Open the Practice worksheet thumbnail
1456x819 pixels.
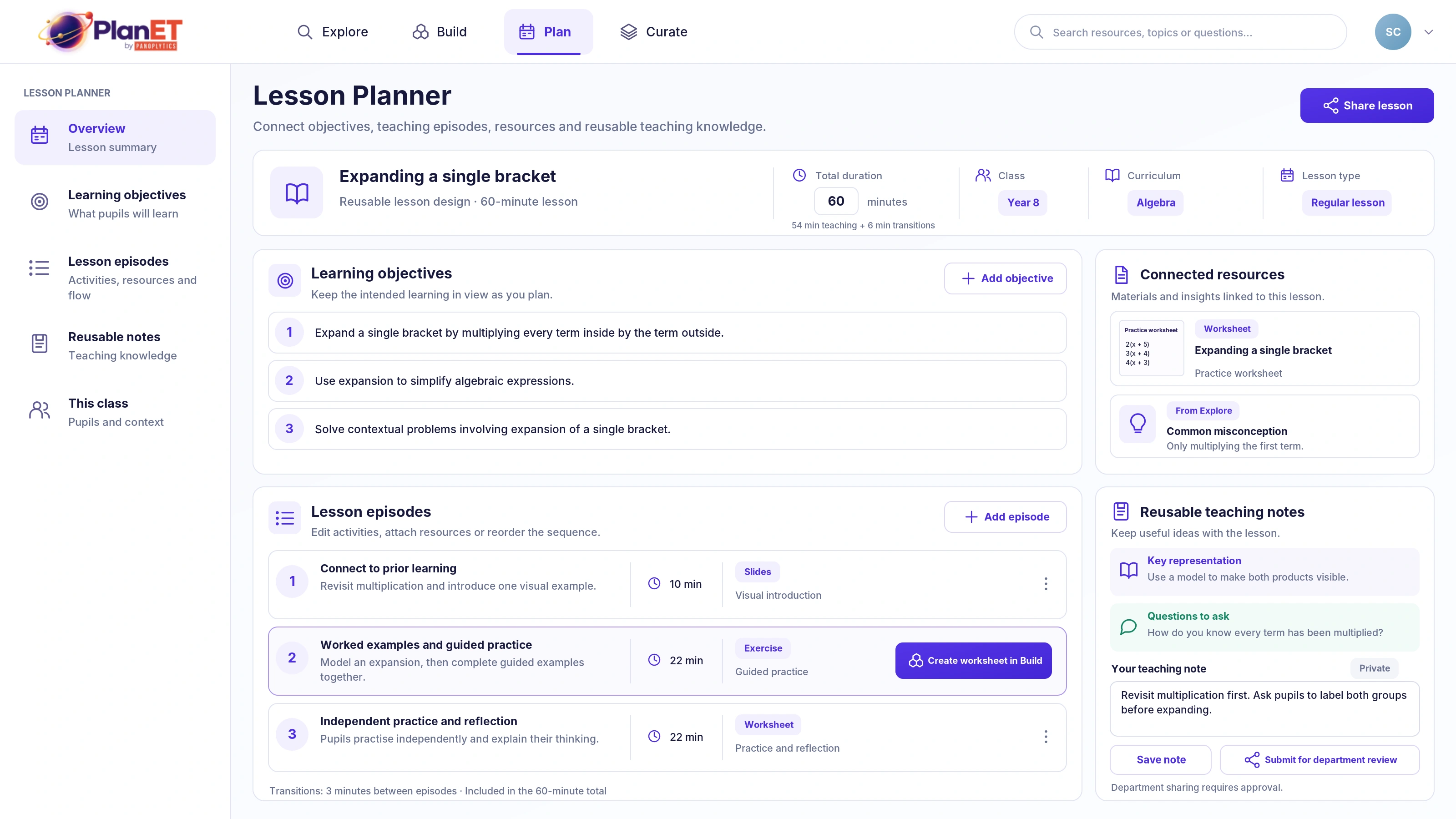[1151, 348]
